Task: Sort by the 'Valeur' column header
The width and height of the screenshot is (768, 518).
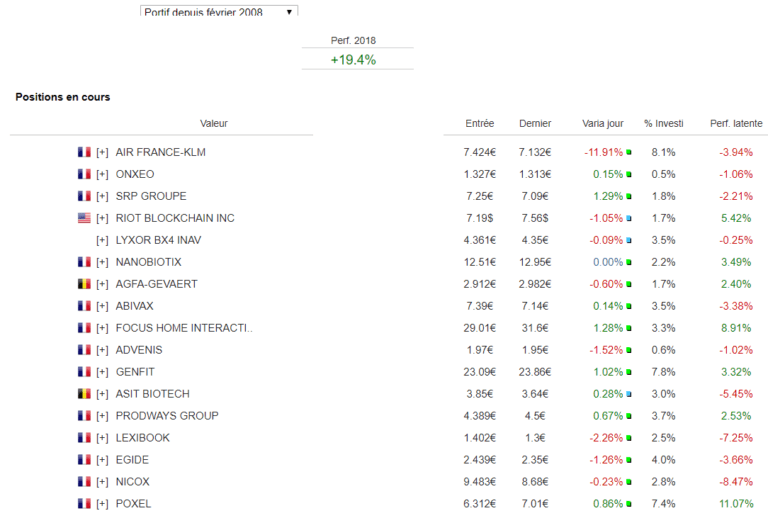Action: coord(214,124)
